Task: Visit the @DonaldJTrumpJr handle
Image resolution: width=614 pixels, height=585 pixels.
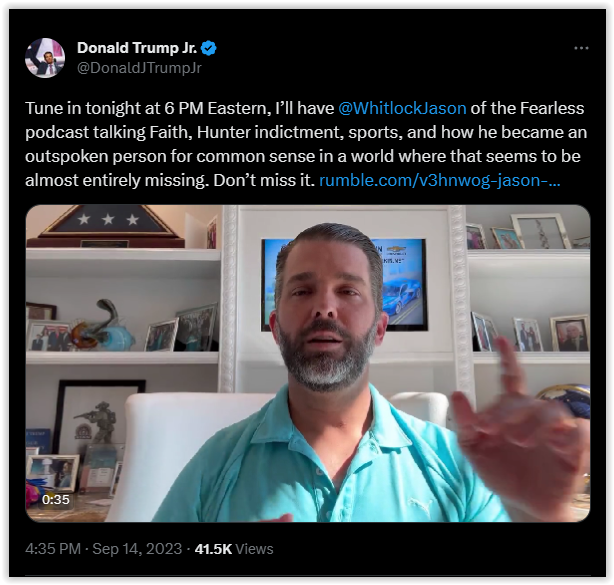Action: (139, 68)
